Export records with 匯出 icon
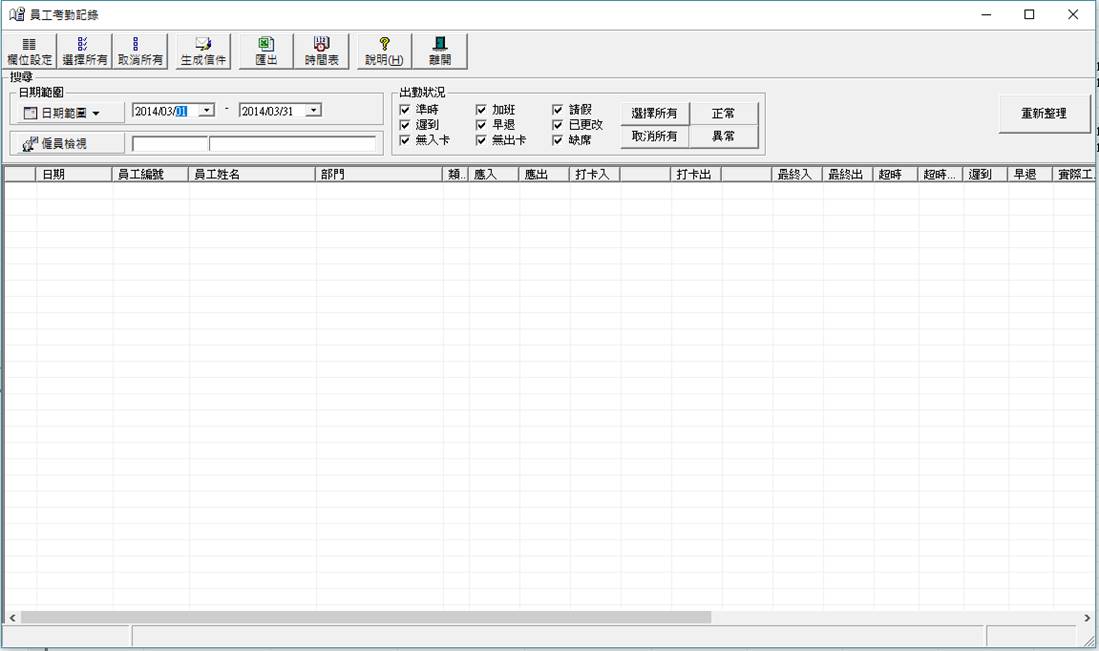 point(266,51)
